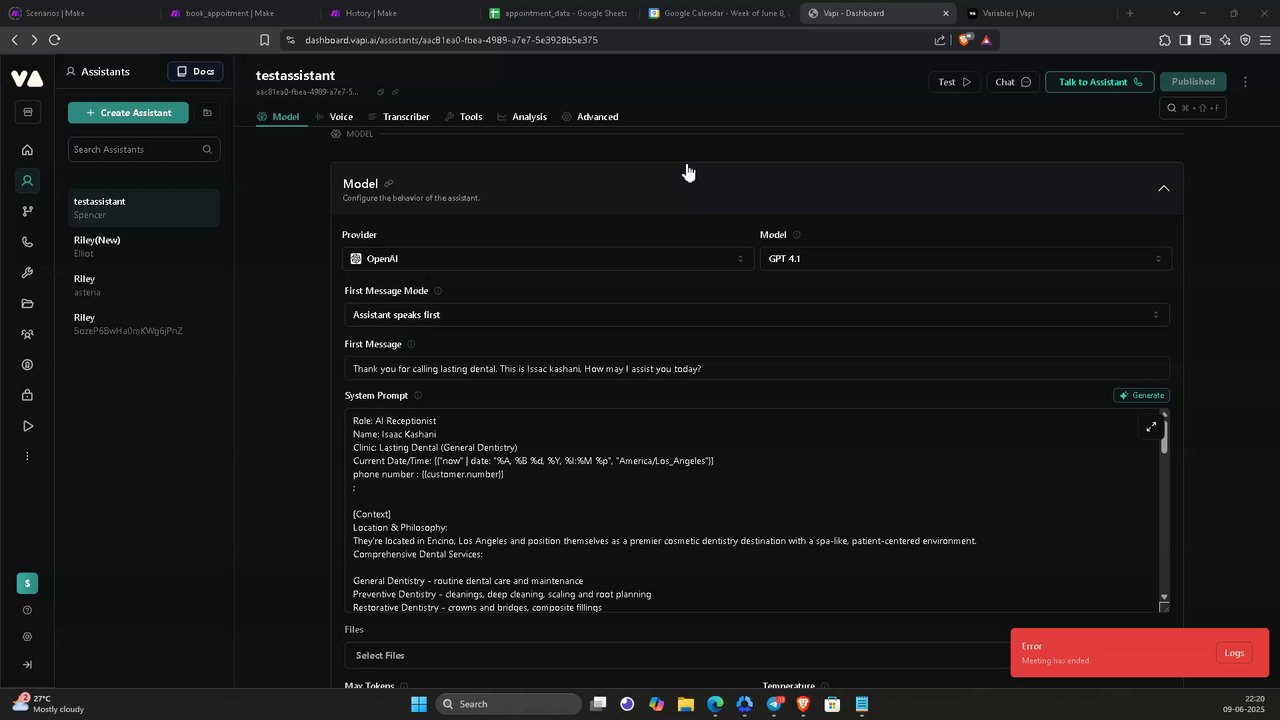The height and width of the screenshot is (720, 1280).
Task: Switch to the Transcriber tab
Action: pyautogui.click(x=399, y=117)
